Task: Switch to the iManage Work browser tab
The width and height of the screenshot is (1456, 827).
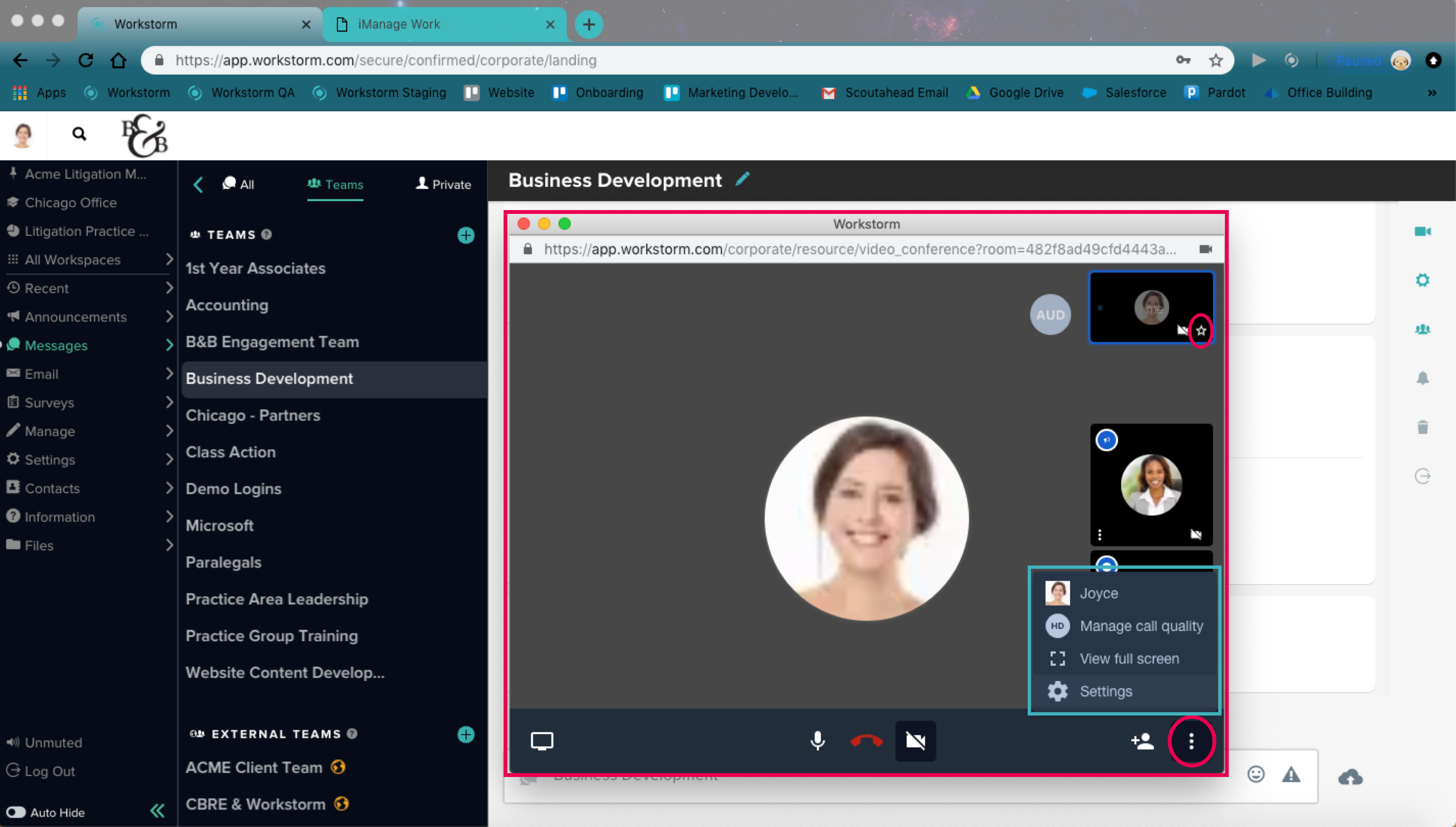Action: 444,24
